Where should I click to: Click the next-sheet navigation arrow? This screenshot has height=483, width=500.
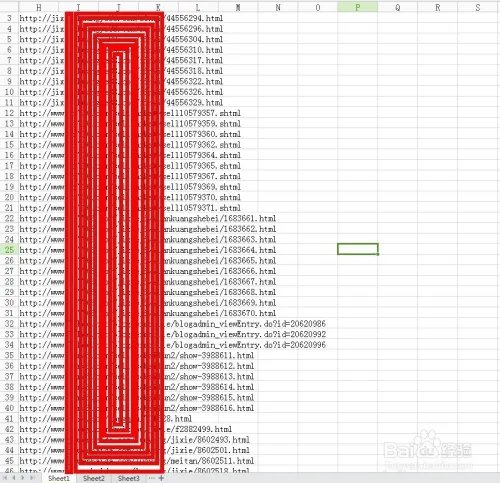tap(22, 478)
